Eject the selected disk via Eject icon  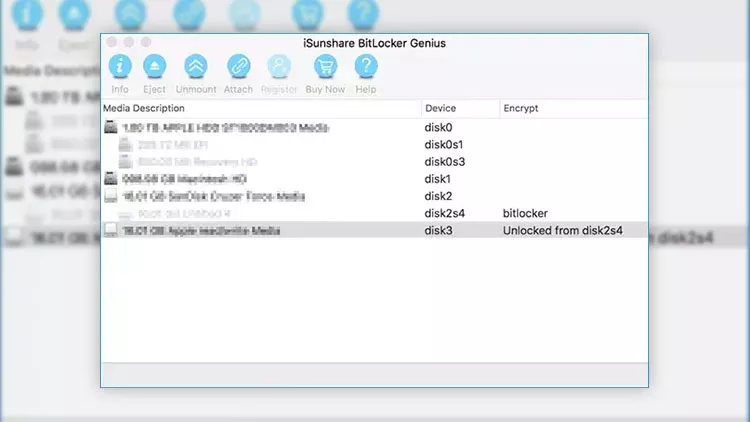(154, 66)
